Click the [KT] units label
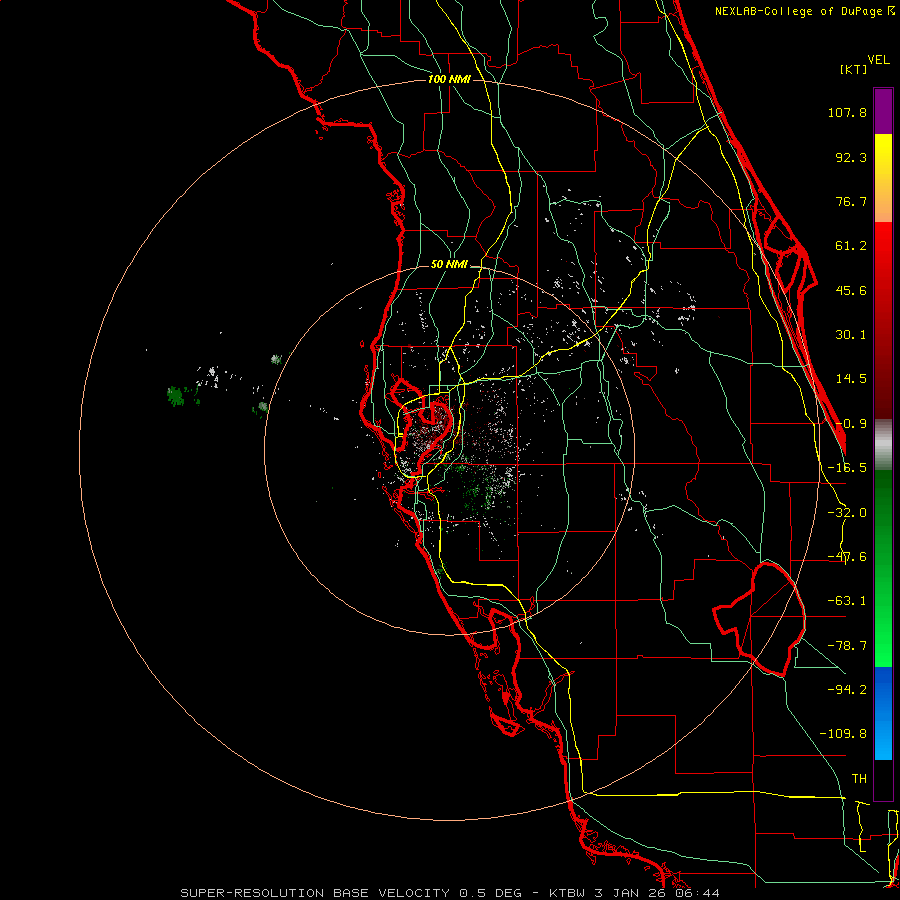 tap(854, 69)
